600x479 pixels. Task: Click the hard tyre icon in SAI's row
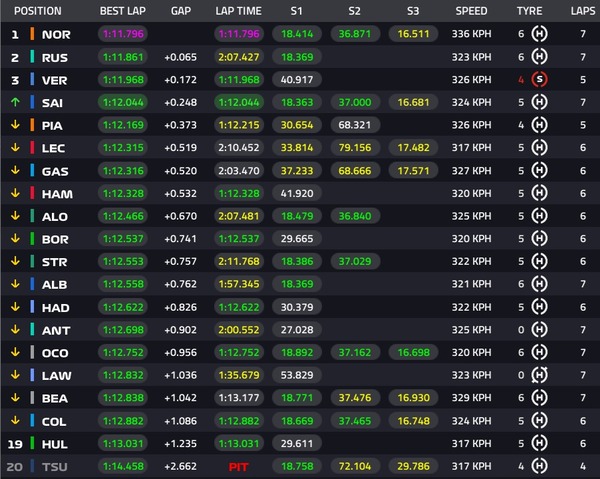(x=539, y=102)
